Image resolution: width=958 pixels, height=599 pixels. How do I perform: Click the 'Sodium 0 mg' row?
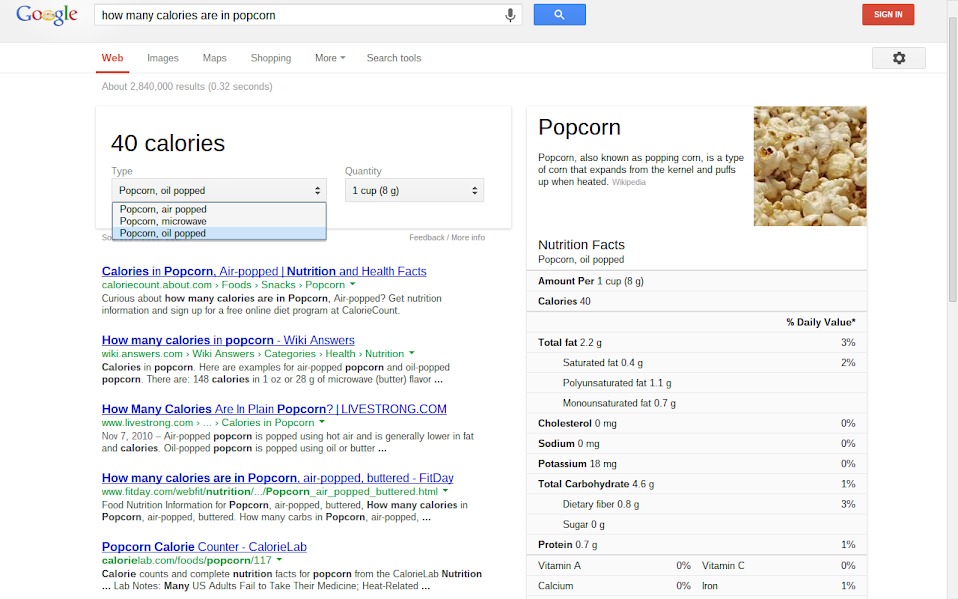(697, 443)
